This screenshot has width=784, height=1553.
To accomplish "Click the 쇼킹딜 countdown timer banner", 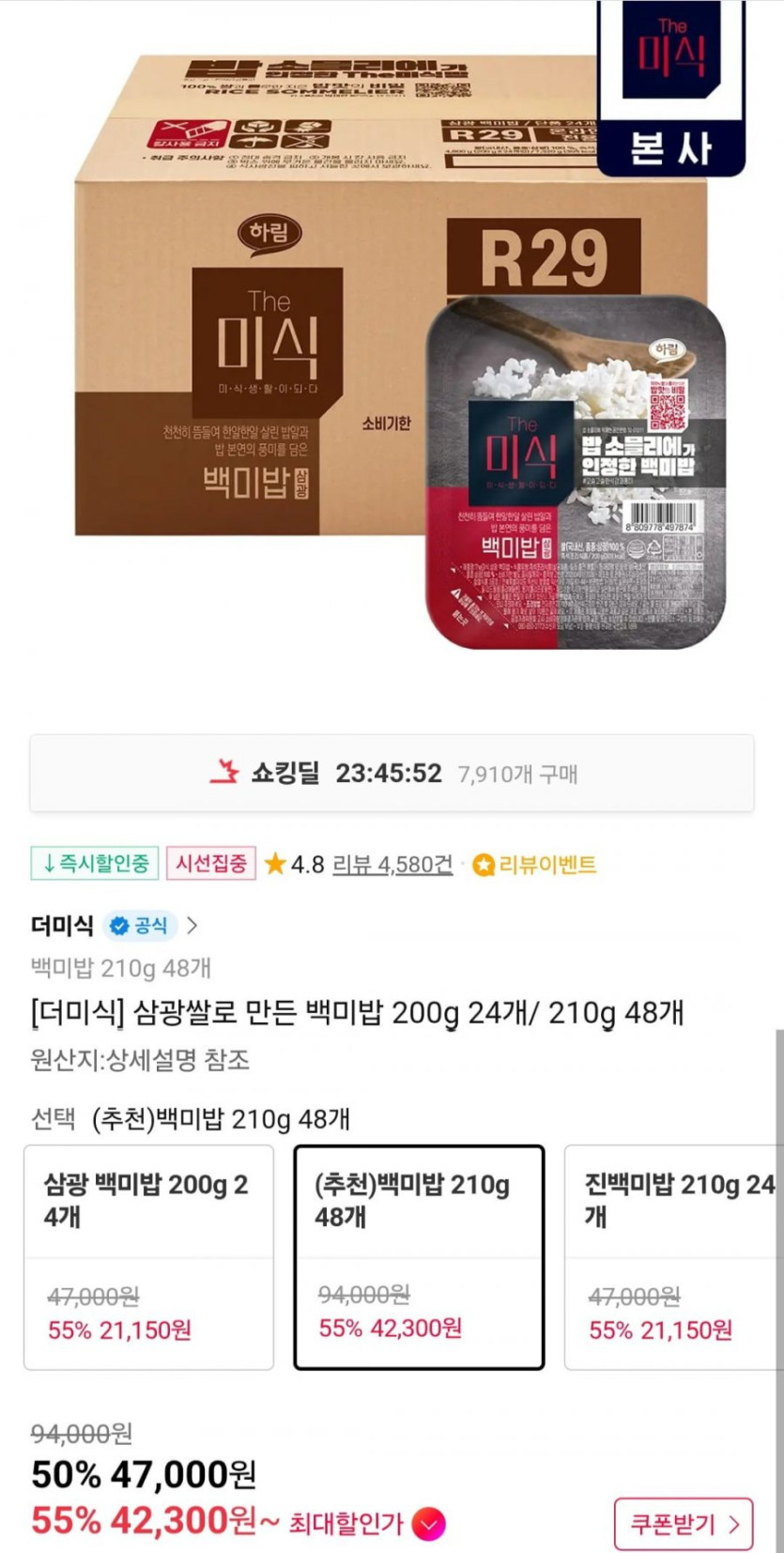I will (x=392, y=773).
